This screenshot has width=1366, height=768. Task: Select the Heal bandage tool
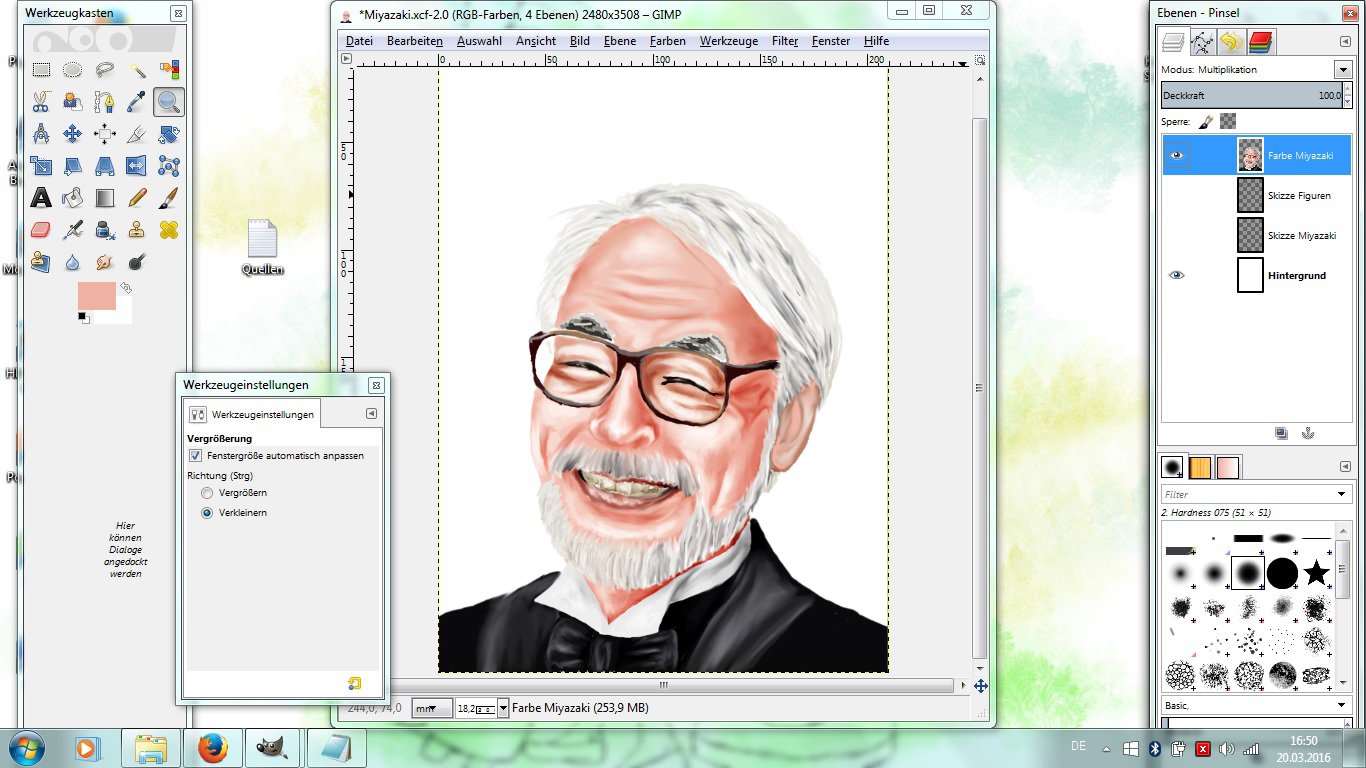[x=169, y=230]
